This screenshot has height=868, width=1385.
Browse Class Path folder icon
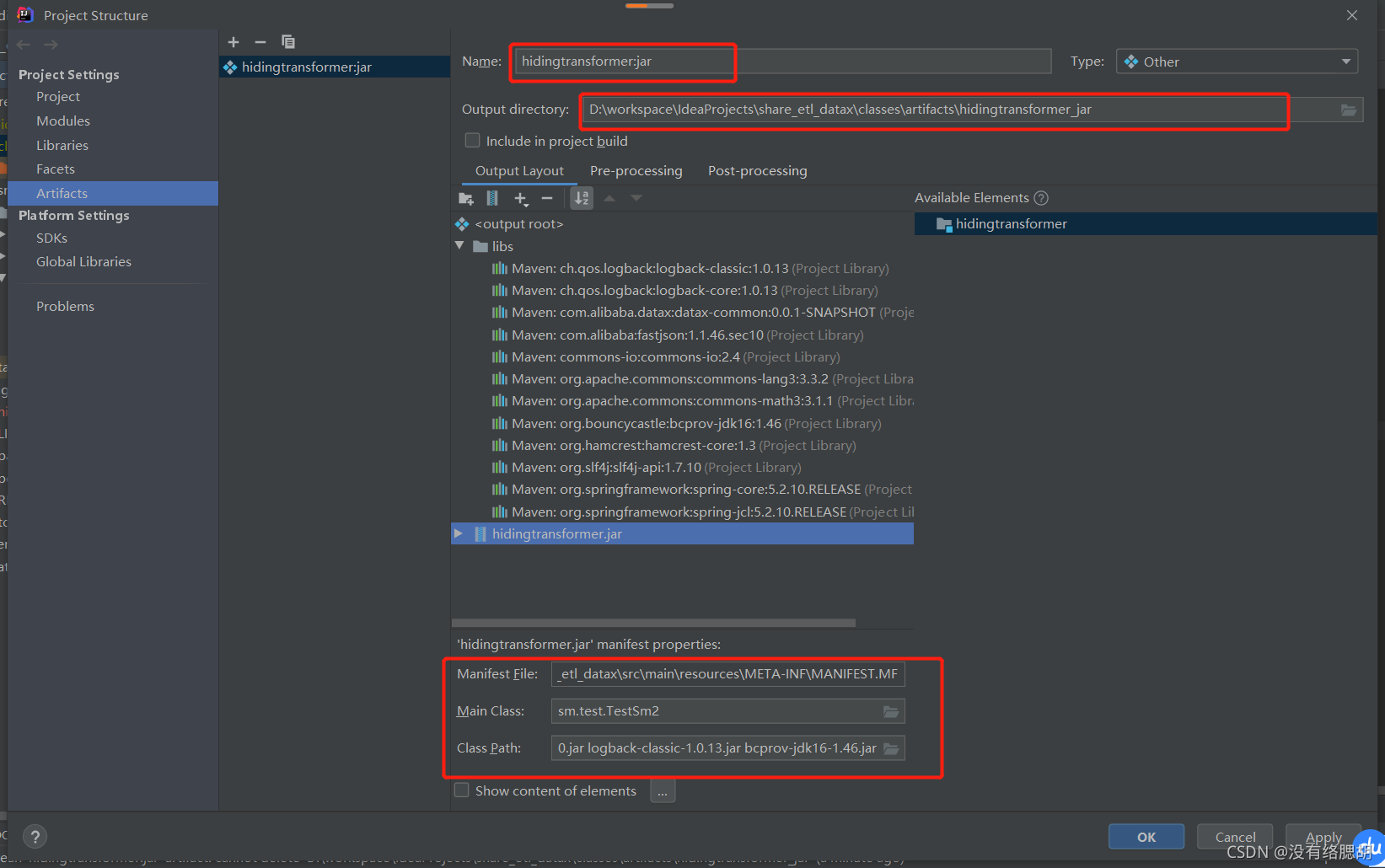click(x=891, y=749)
